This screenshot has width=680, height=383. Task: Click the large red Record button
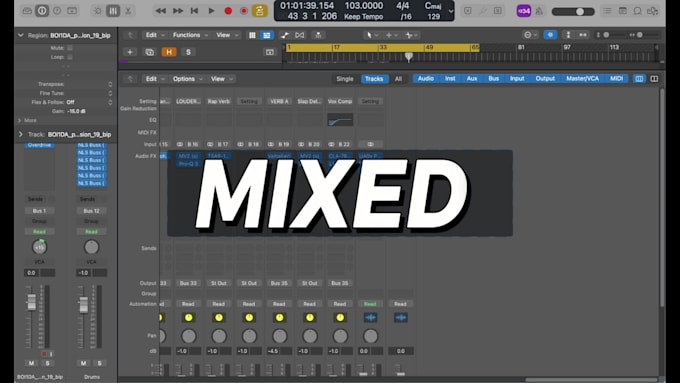(x=228, y=11)
